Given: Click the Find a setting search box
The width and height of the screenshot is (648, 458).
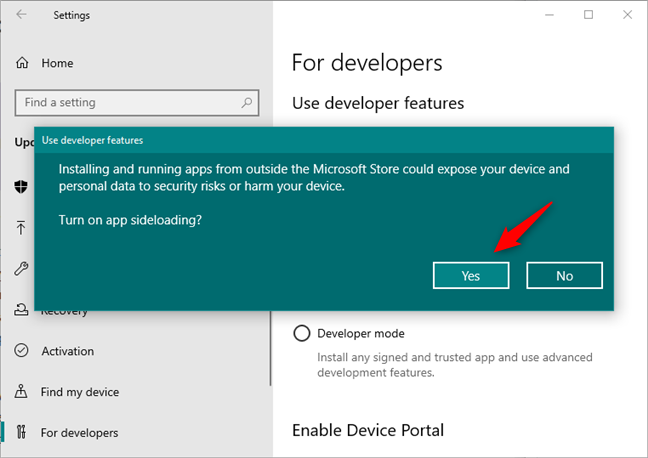Looking at the screenshot, I should pyautogui.click(x=137, y=103).
